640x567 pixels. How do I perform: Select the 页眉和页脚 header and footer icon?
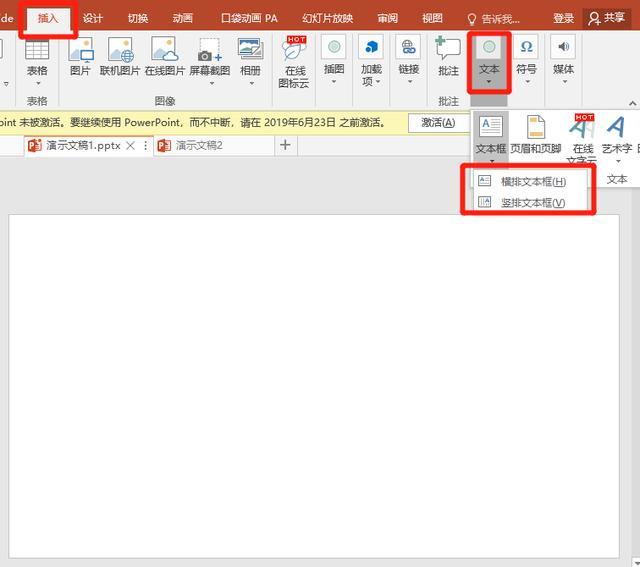click(536, 127)
